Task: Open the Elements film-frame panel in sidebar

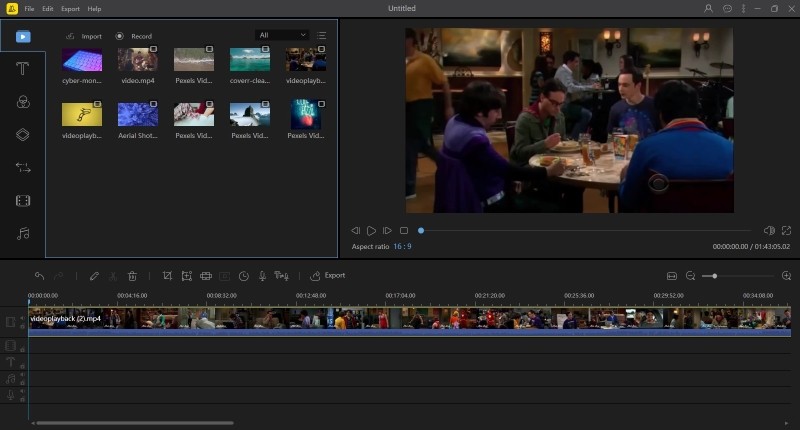Action: pyautogui.click(x=23, y=200)
